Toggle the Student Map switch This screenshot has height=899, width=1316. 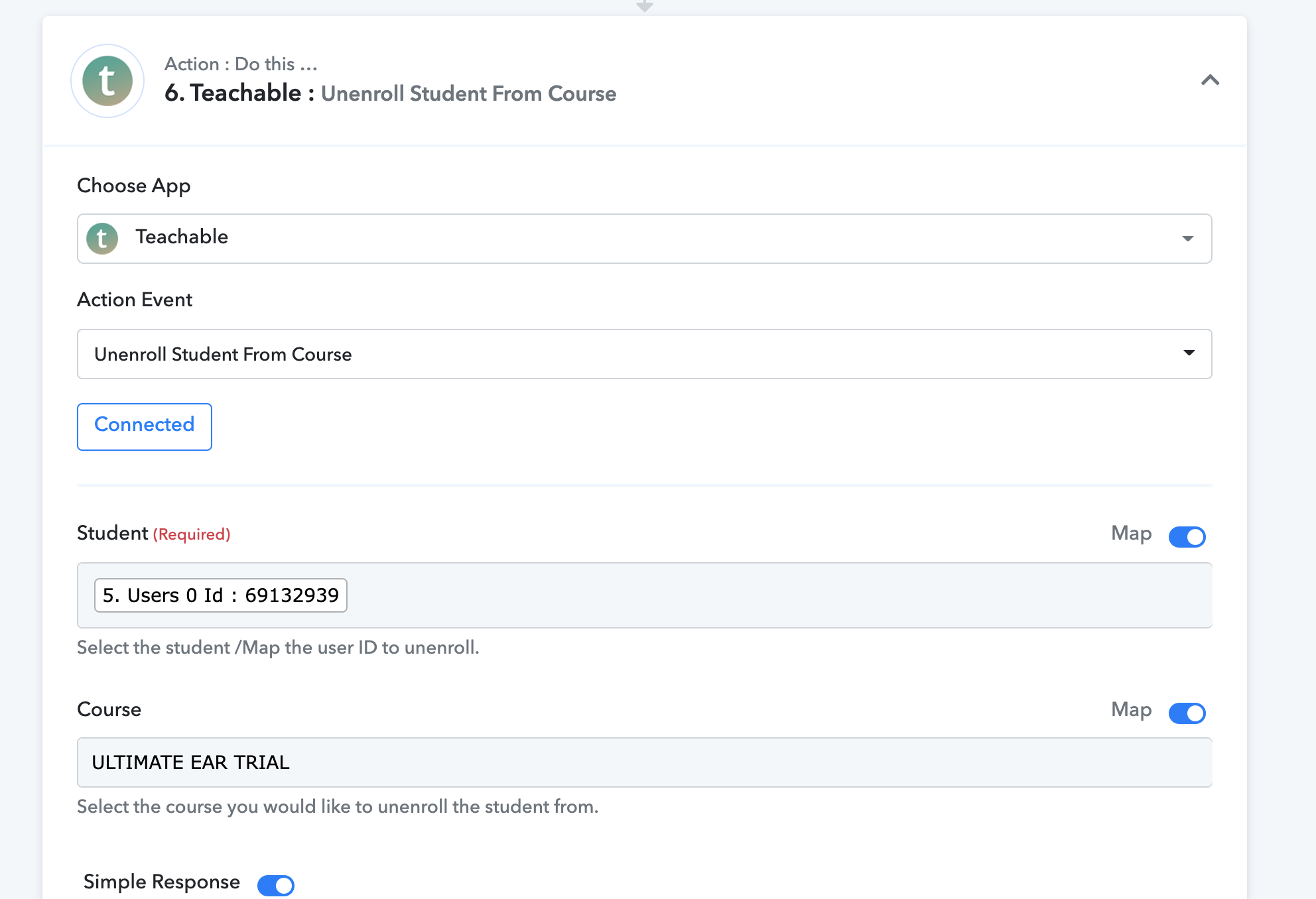pos(1187,536)
